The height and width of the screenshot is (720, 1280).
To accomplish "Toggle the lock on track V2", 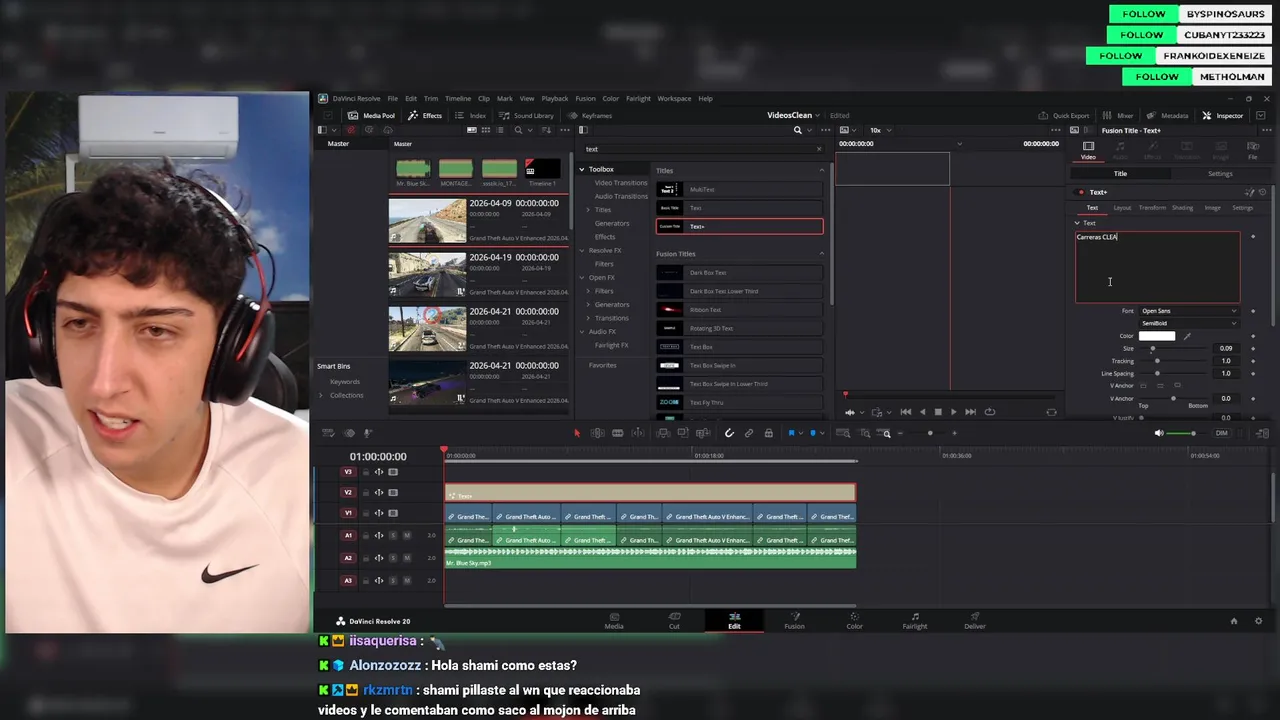I will 365,492.
